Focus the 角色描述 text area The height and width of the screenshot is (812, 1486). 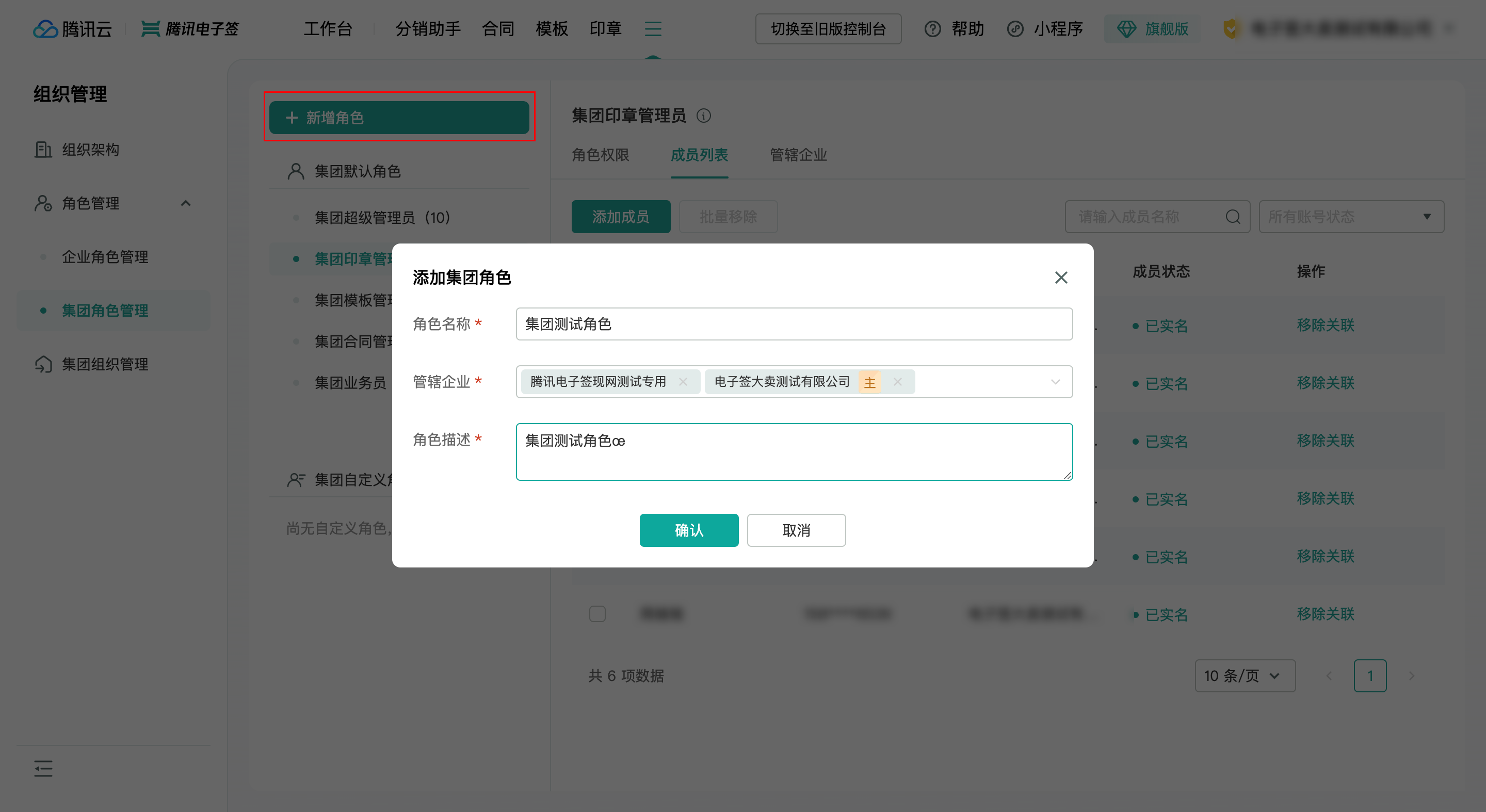coord(795,452)
